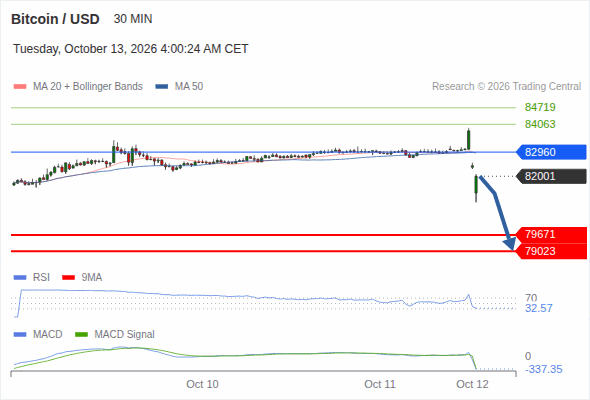Click the Bitcoin / USD chart title
The height and width of the screenshot is (400, 590).
pos(55,19)
